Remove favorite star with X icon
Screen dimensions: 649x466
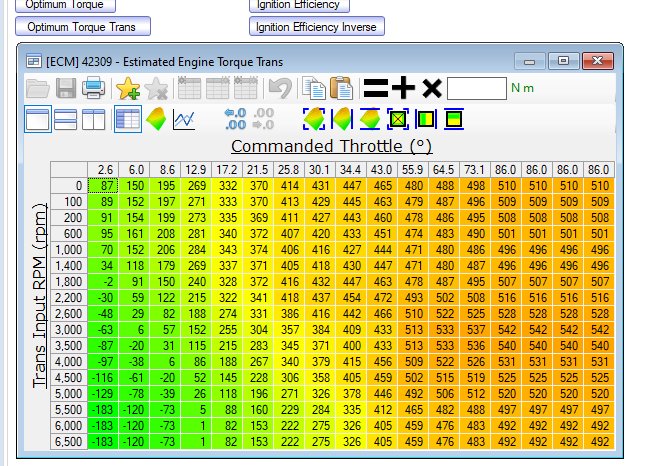pyautogui.click(x=156, y=88)
